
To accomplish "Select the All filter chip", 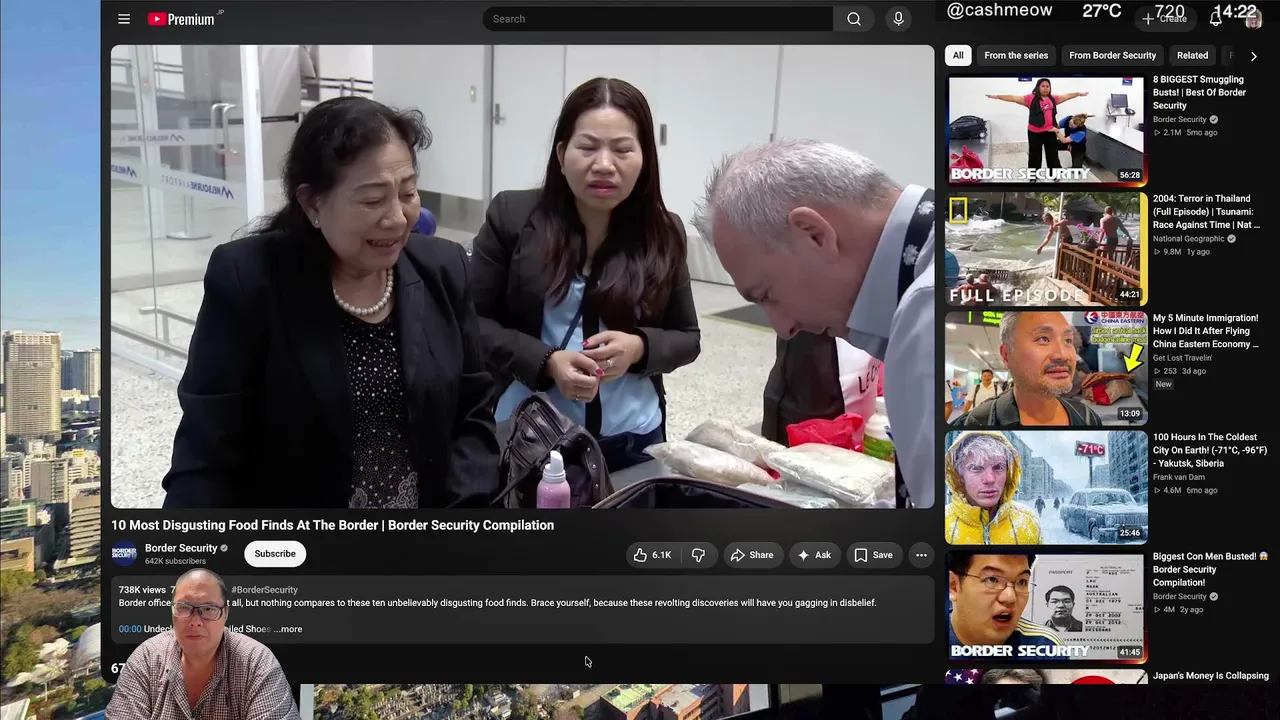I will [x=958, y=56].
